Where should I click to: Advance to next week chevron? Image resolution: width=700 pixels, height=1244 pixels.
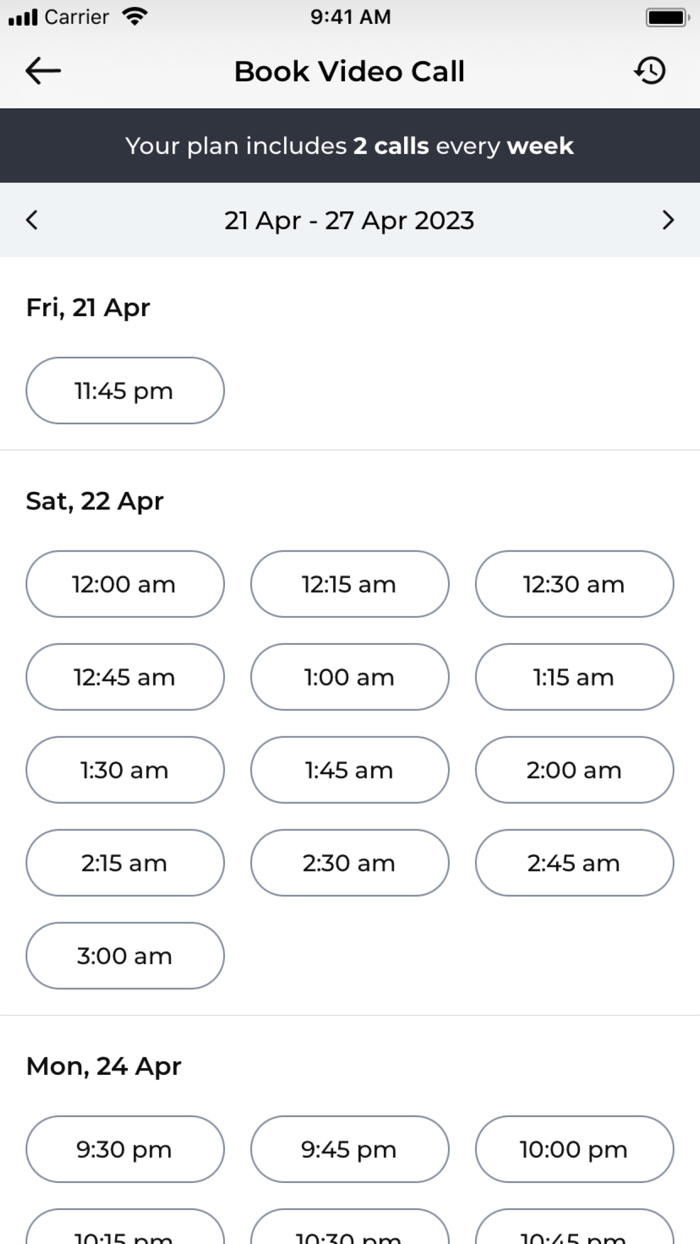(668, 220)
